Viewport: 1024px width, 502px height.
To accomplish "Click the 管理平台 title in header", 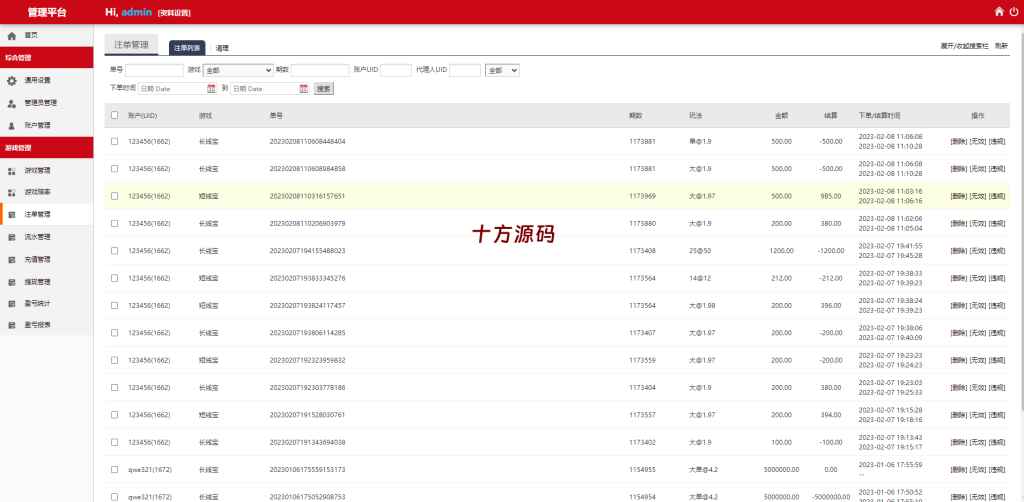I will tap(47, 12).
